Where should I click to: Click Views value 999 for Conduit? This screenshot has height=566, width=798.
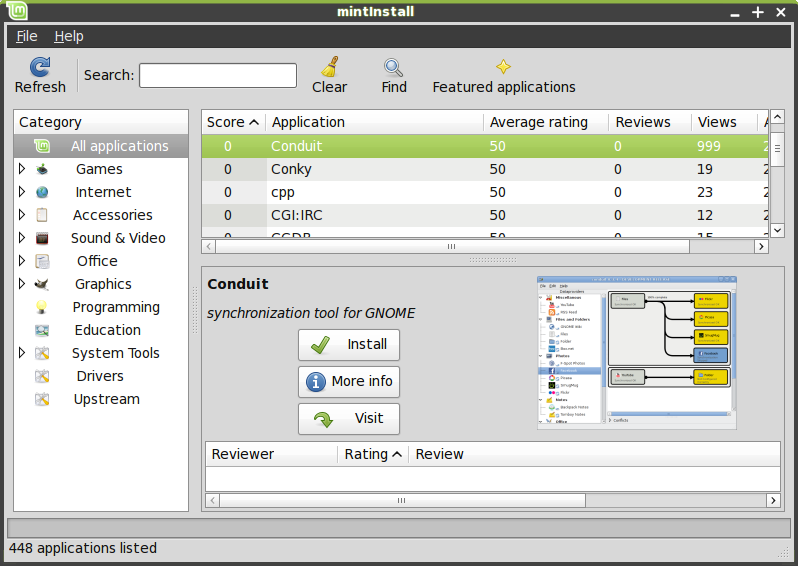708,146
